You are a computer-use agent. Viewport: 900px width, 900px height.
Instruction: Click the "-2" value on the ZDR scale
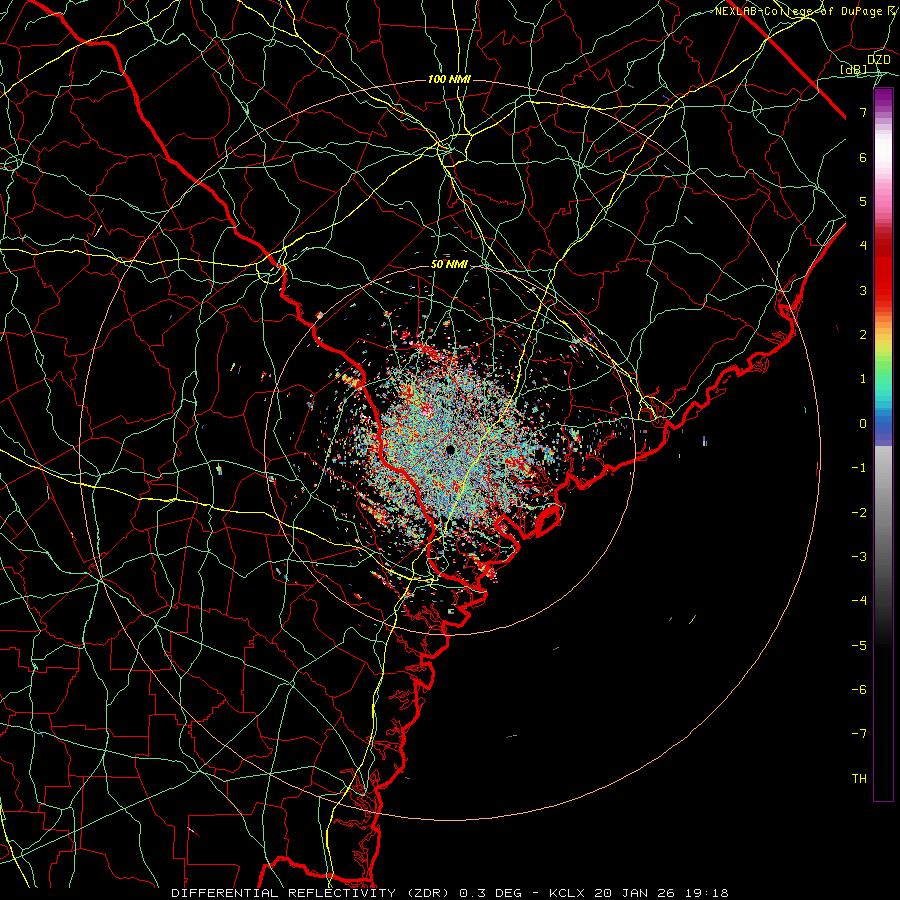[859, 513]
